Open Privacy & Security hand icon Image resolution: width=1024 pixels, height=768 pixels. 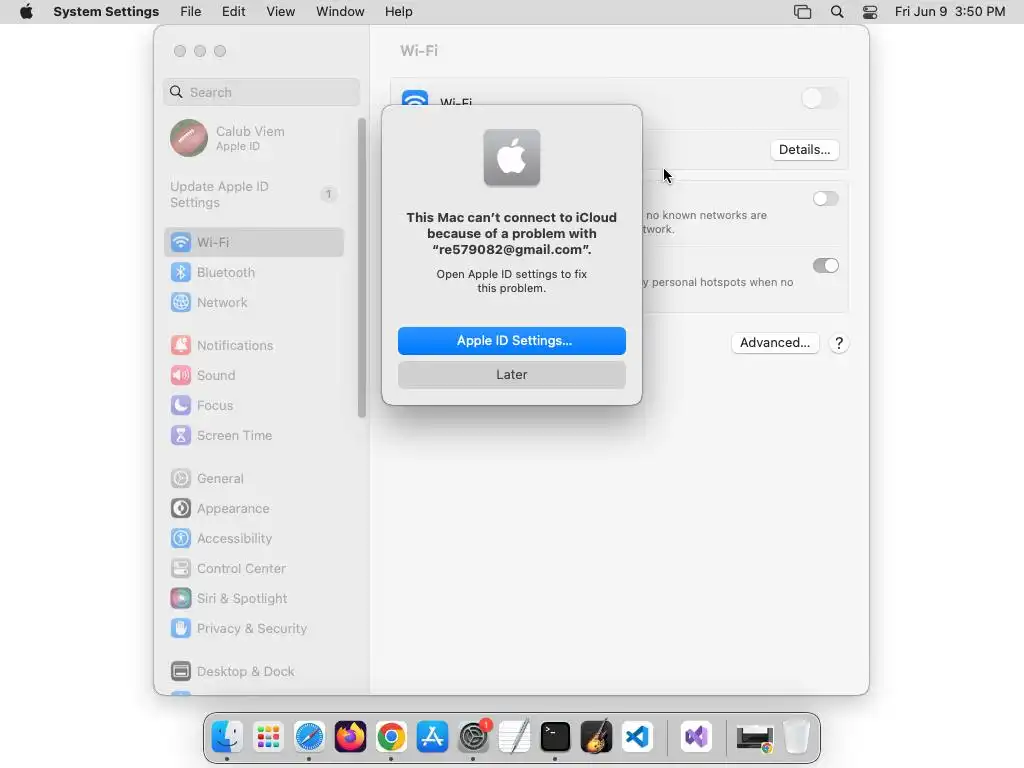(x=181, y=629)
